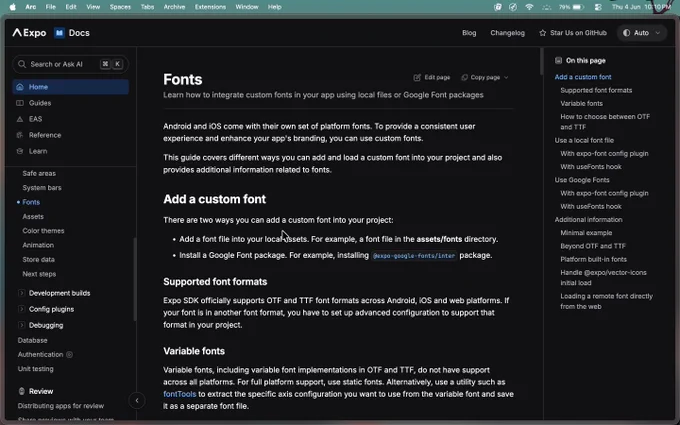Click the Home icon in sidebar
Image resolution: width=680 pixels, height=425 pixels.
tap(20, 87)
